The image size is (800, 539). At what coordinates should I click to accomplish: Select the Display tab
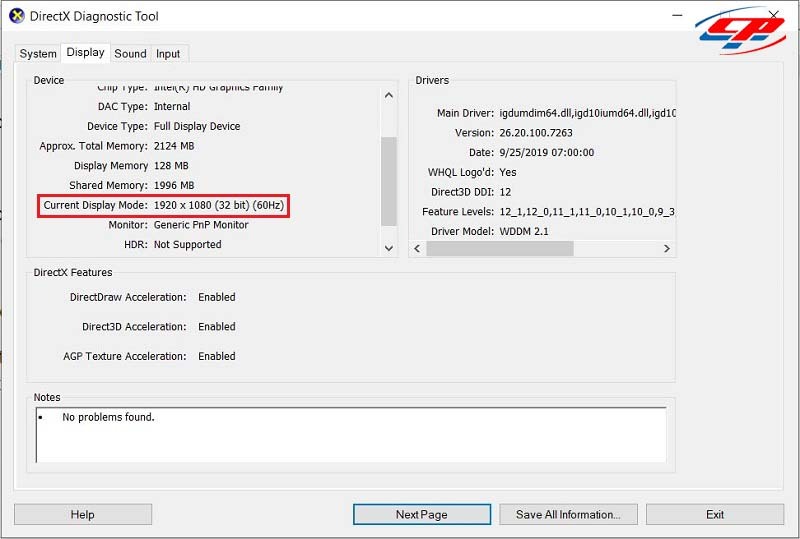[85, 53]
